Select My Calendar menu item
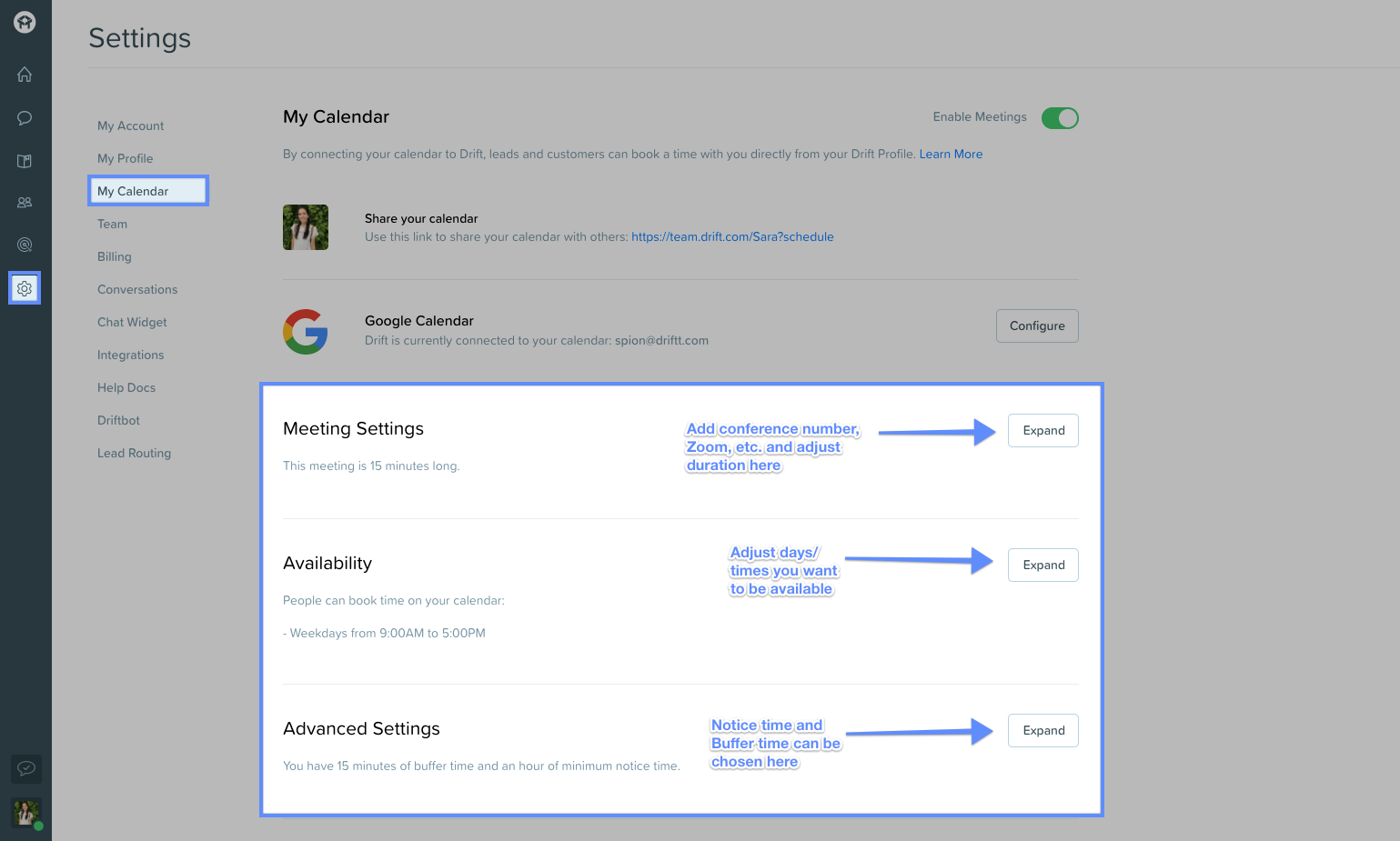 [148, 191]
